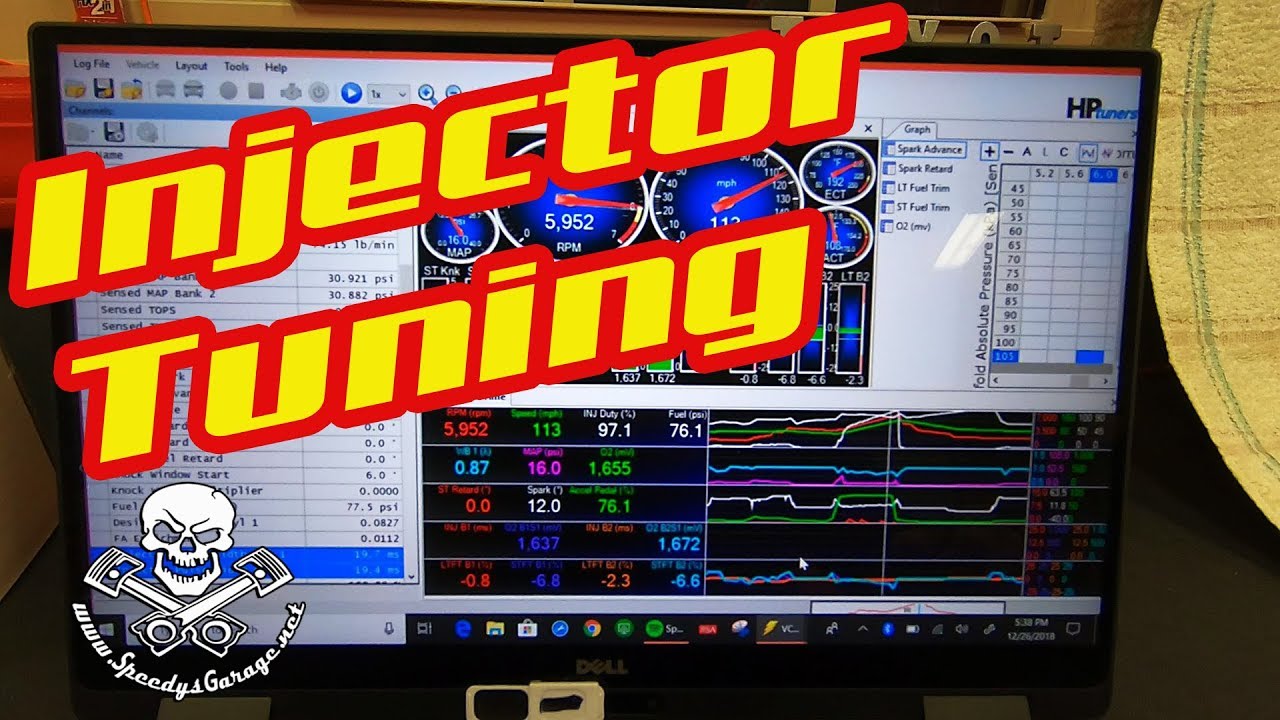Click the minus button above the graph table

point(1008,152)
